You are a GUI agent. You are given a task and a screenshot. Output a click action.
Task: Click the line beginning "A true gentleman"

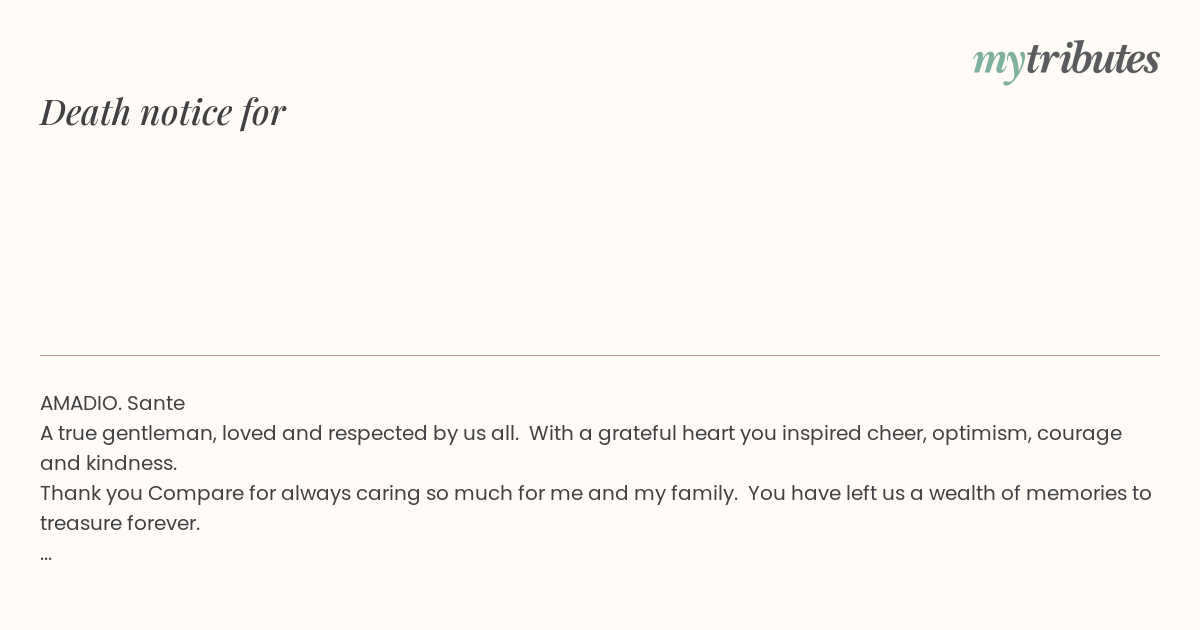581,434
